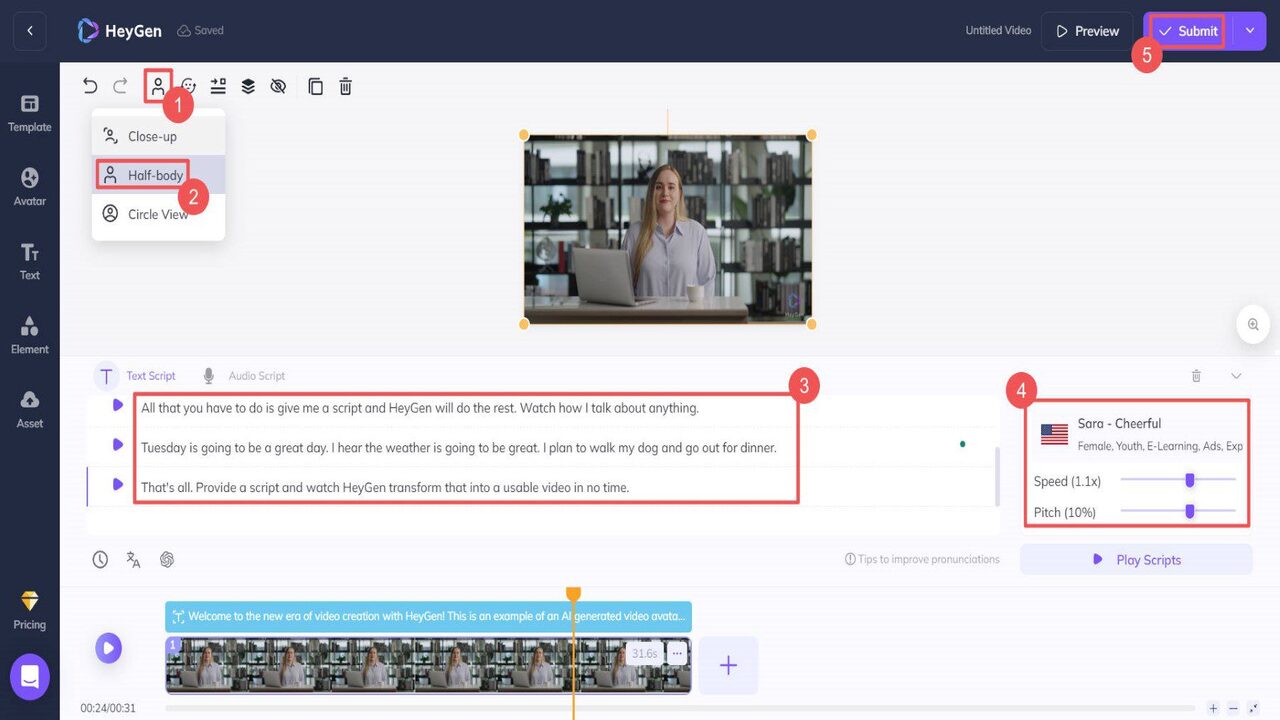1280x720 pixels.
Task: Toggle the crossed-eye hide icon
Action: [278, 86]
